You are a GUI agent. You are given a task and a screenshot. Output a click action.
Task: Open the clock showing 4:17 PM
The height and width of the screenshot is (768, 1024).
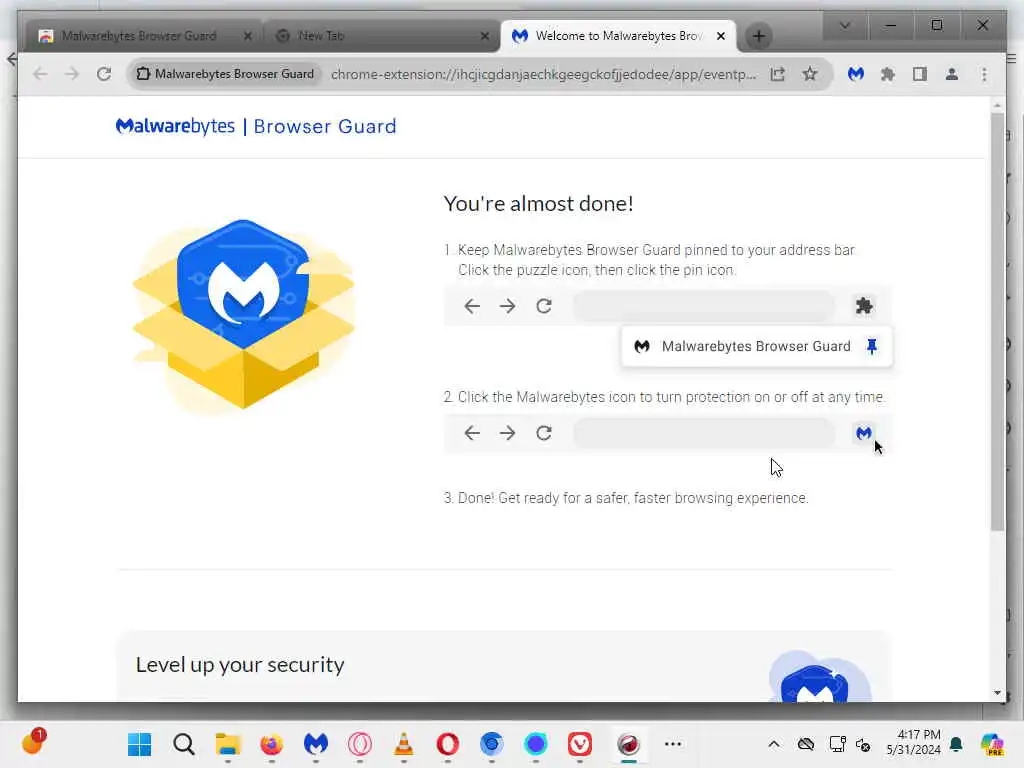[914, 742]
